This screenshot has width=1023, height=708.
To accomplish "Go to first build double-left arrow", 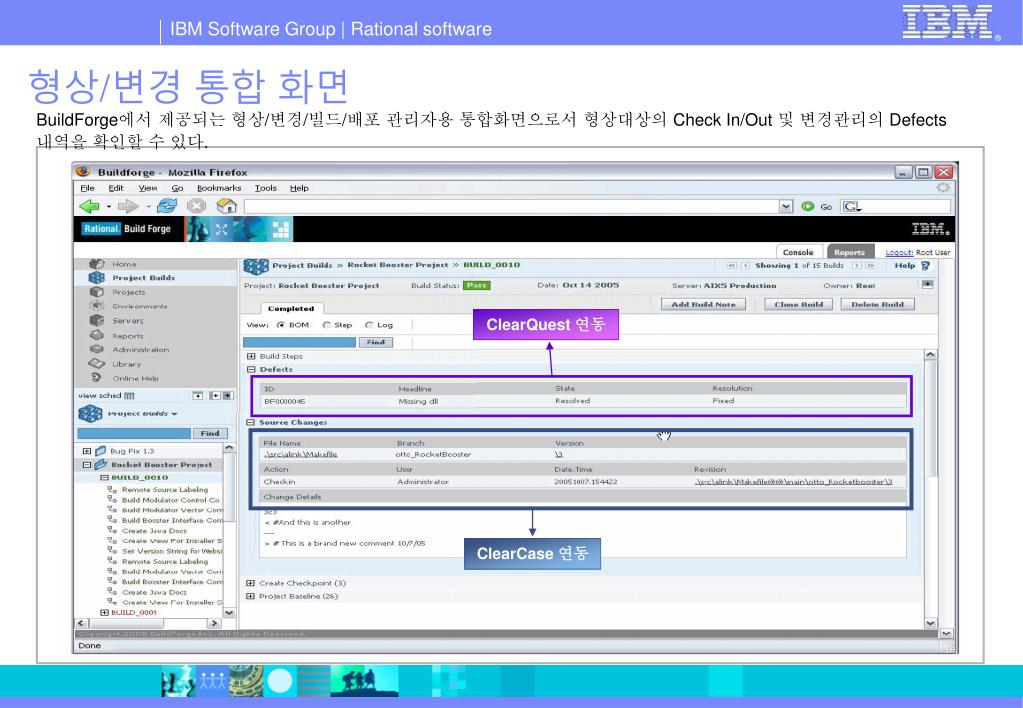I will click(x=731, y=266).
